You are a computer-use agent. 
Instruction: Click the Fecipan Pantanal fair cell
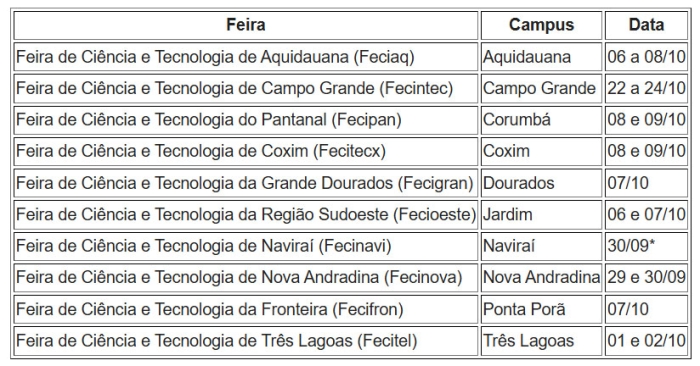tap(246, 120)
